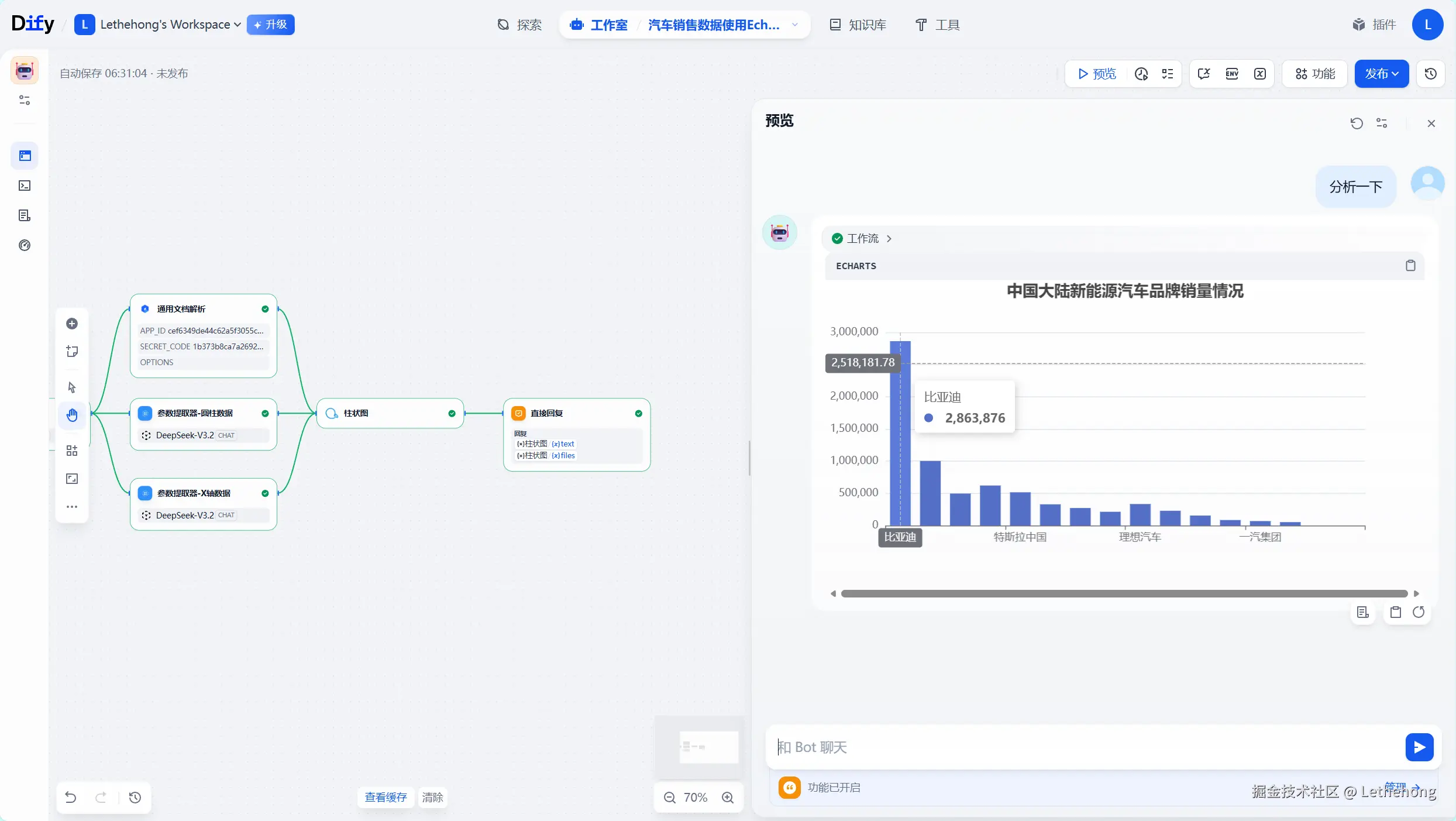Copy the ECHARTS code block

pos(1410,266)
